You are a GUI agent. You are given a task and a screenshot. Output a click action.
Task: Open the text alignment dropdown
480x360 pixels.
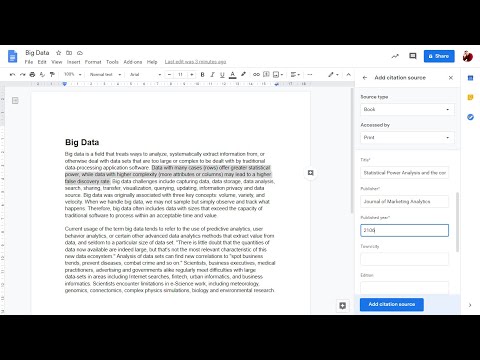click(x=295, y=74)
